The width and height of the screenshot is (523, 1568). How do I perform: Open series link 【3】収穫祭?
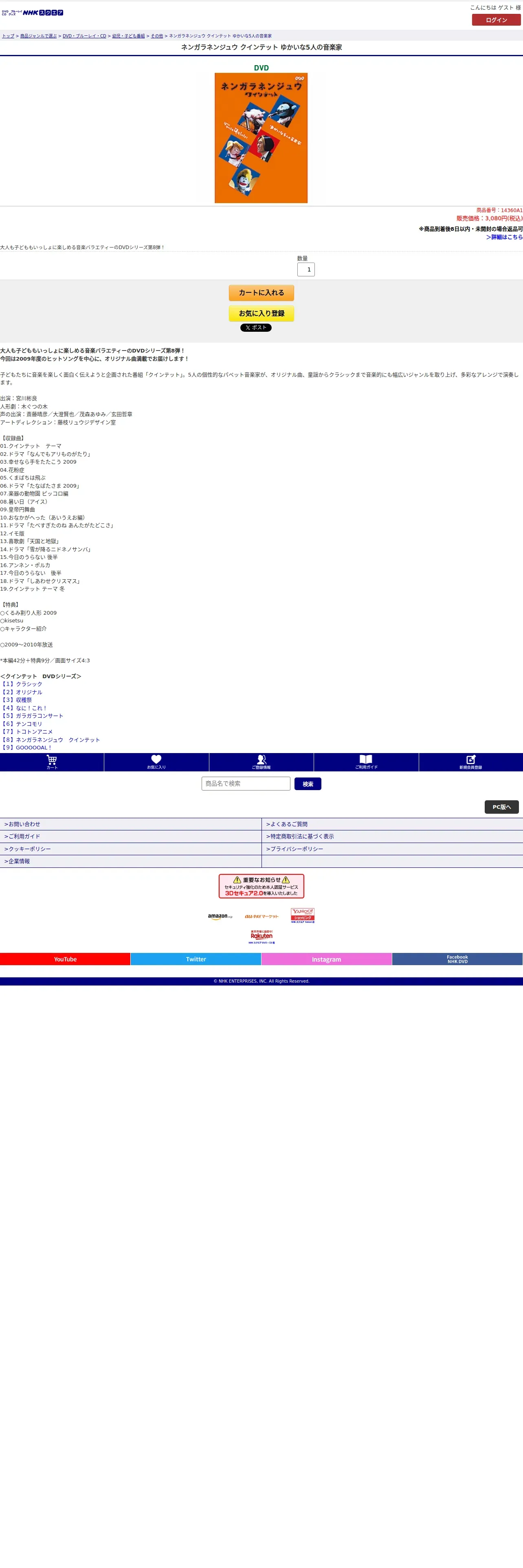coord(16,700)
